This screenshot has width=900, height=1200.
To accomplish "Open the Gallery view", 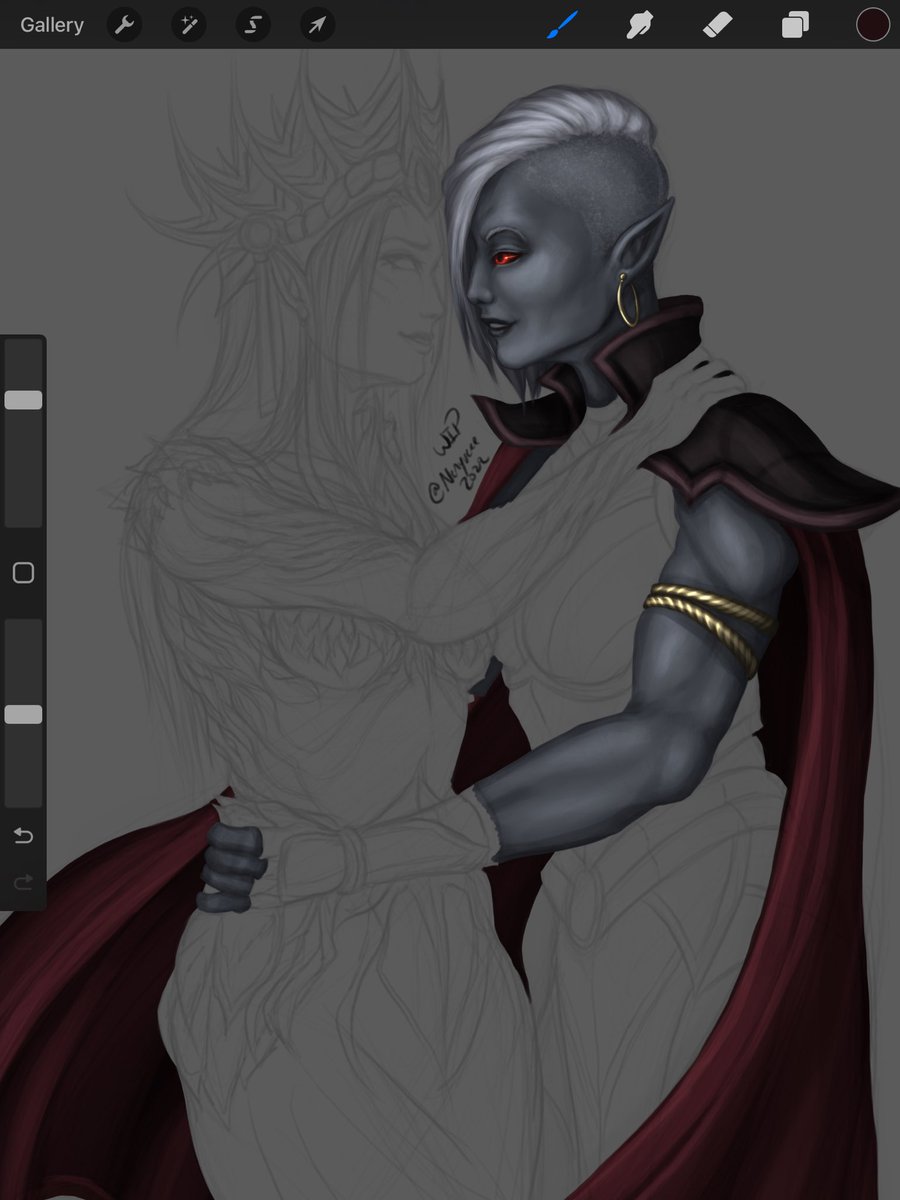I will click(52, 25).
